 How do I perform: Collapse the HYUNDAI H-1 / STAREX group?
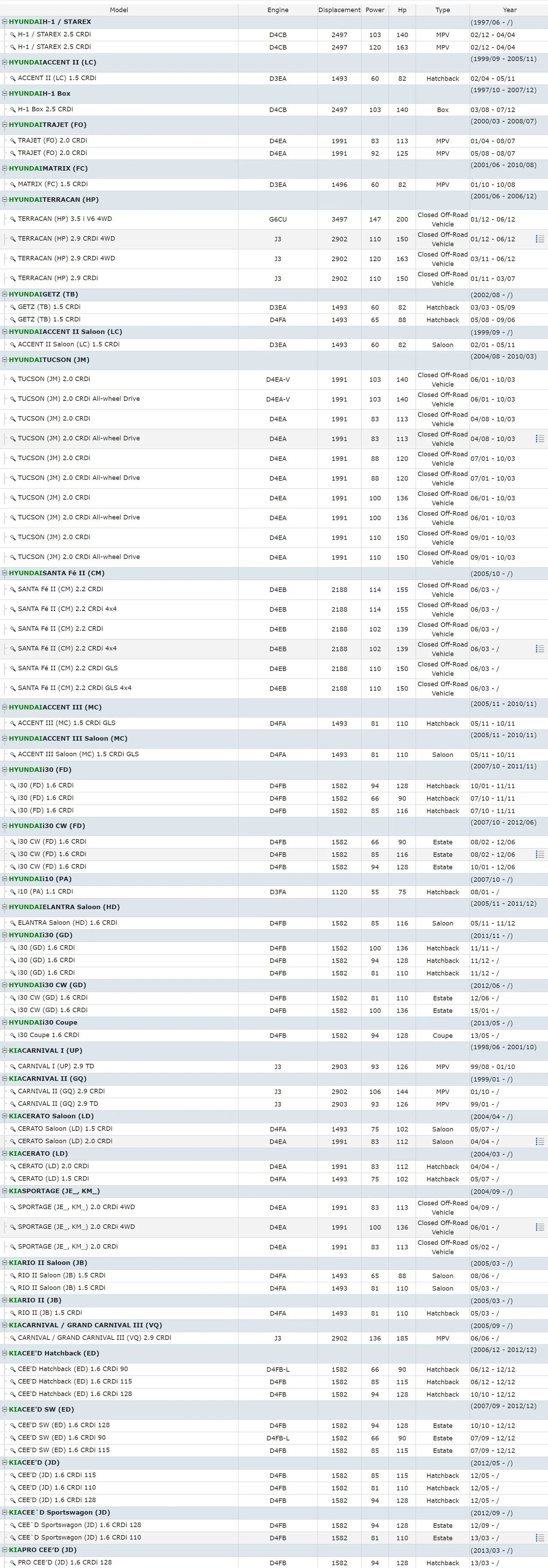5,22
